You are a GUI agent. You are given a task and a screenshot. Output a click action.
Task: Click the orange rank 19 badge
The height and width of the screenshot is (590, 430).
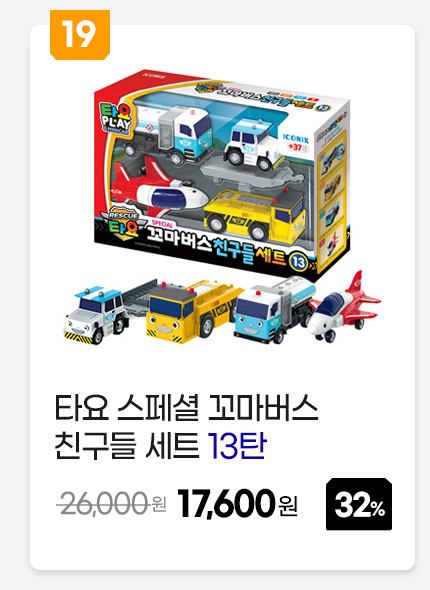(80, 35)
